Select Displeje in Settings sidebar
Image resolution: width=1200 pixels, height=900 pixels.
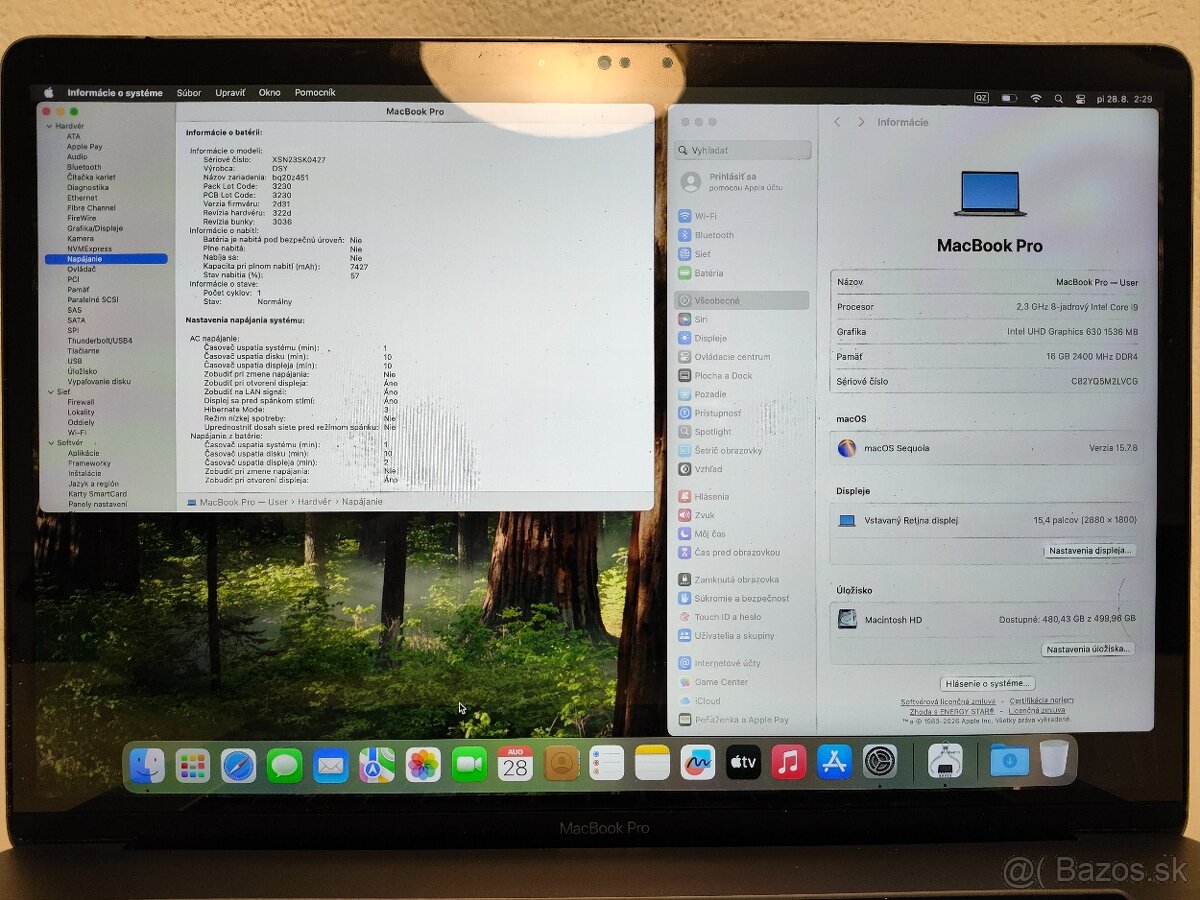tap(743, 338)
